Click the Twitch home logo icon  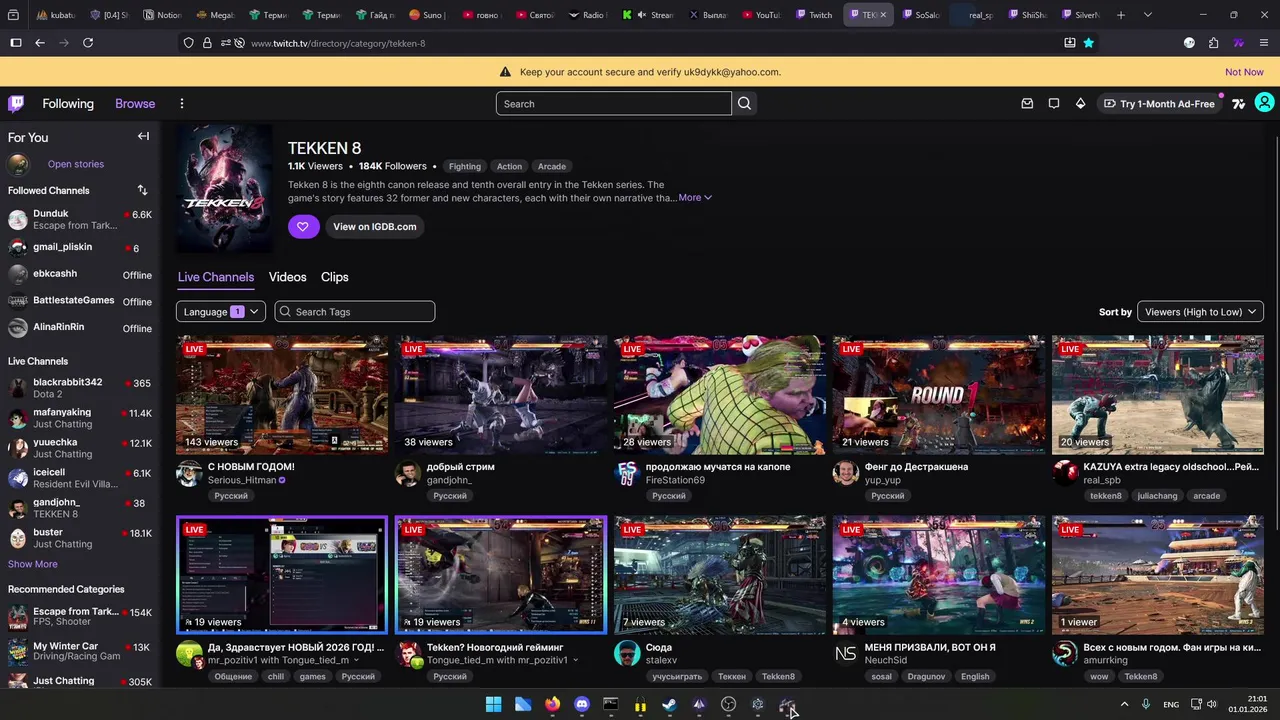click(16, 103)
